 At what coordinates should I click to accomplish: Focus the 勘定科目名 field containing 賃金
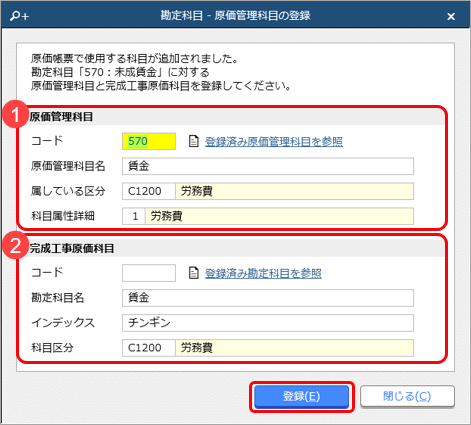(x=268, y=298)
